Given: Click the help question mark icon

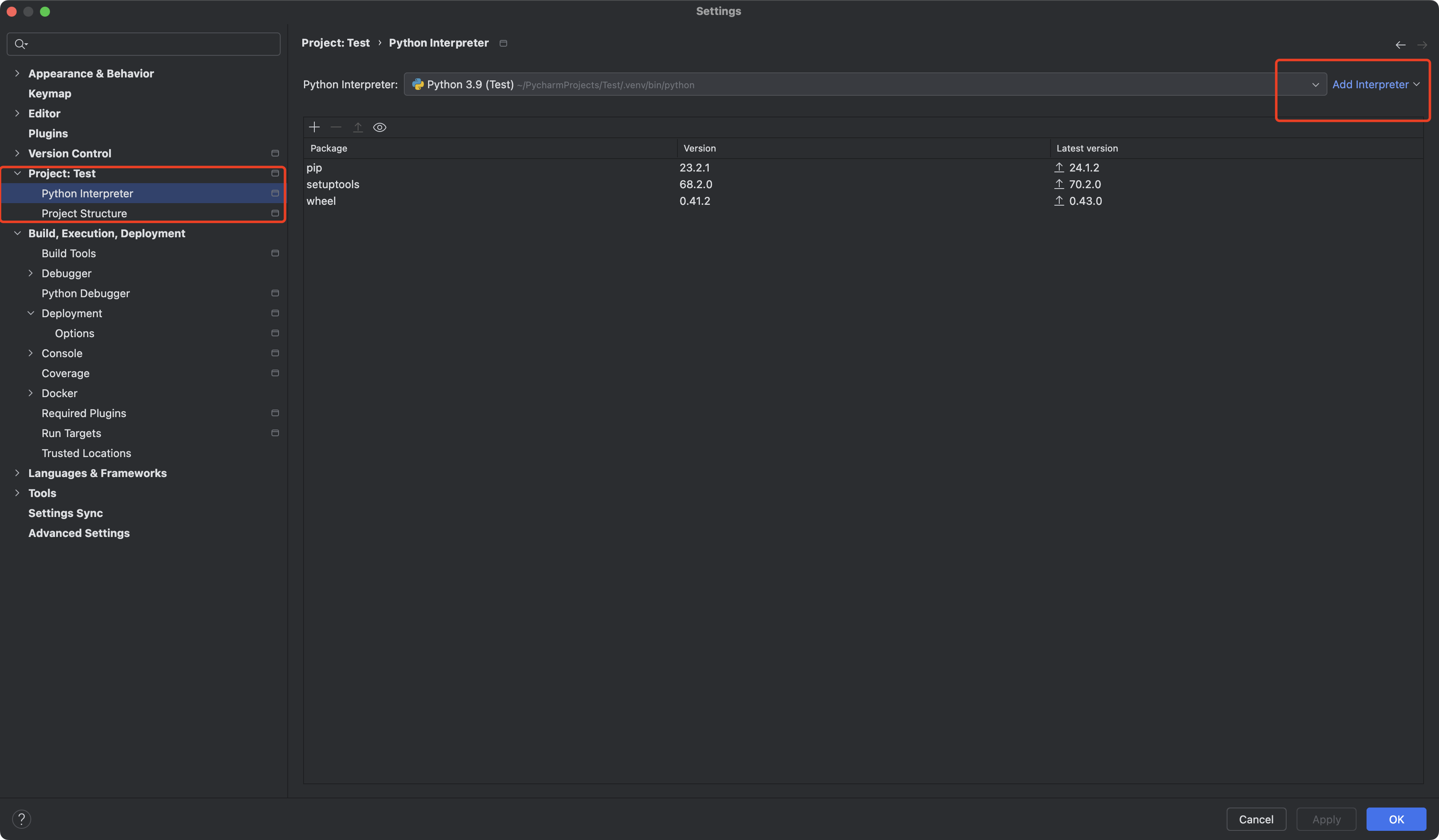Looking at the screenshot, I should [x=22, y=819].
